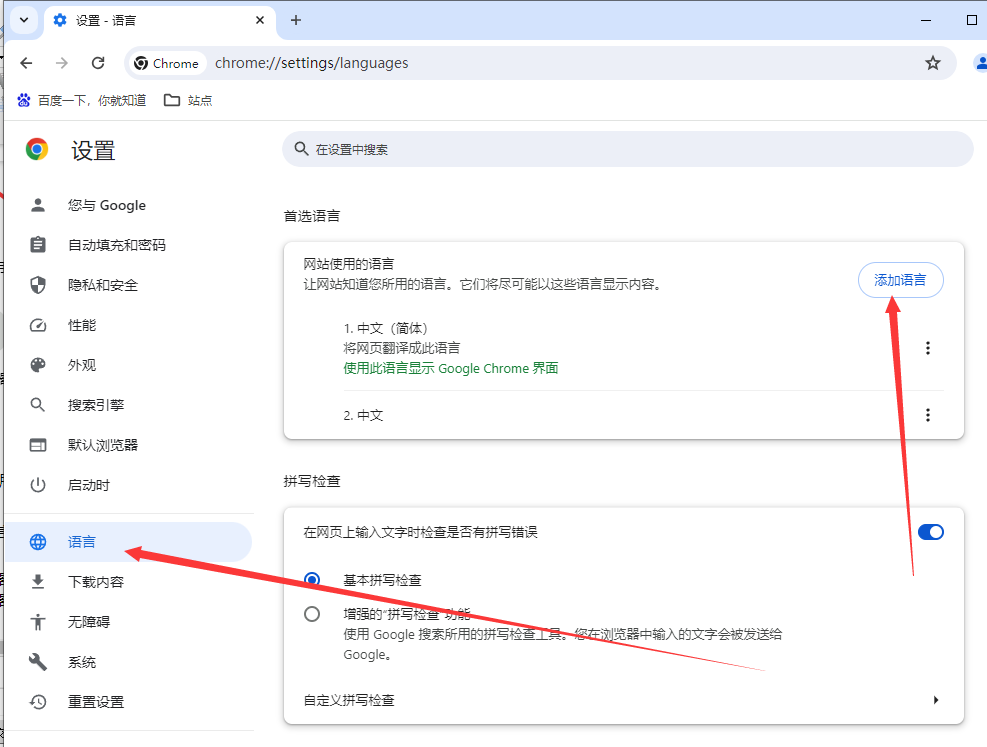Click the Chrome logo beside 设置
Viewport: 987px width, 747px height.
click(37, 149)
